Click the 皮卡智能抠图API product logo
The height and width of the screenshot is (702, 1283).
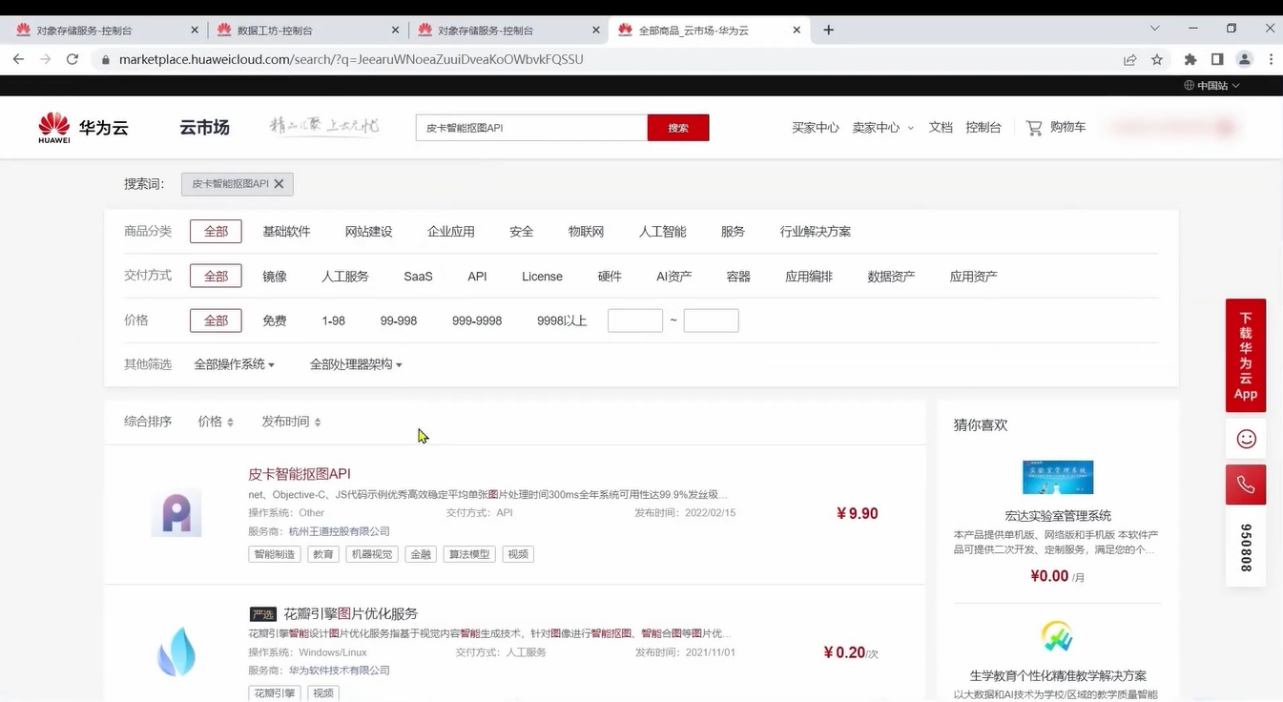click(x=177, y=513)
